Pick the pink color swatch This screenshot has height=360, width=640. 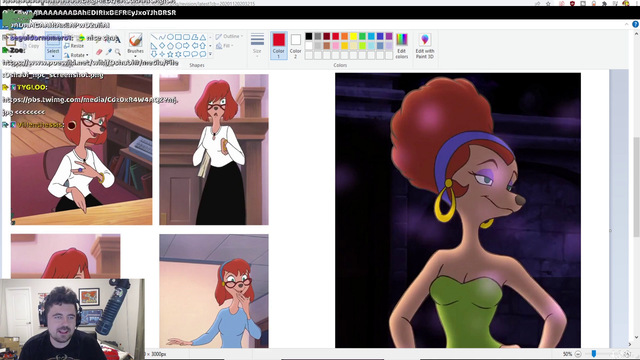[x=336, y=46]
